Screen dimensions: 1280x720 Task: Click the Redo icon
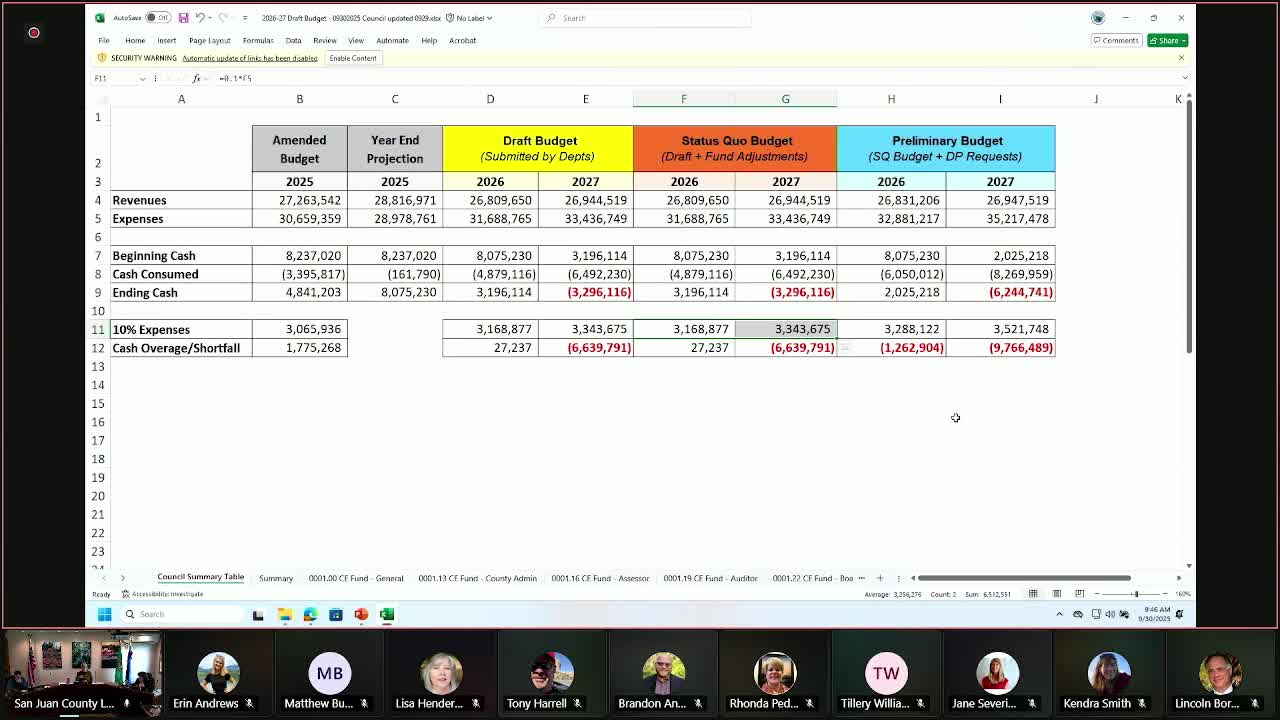tap(225, 17)
